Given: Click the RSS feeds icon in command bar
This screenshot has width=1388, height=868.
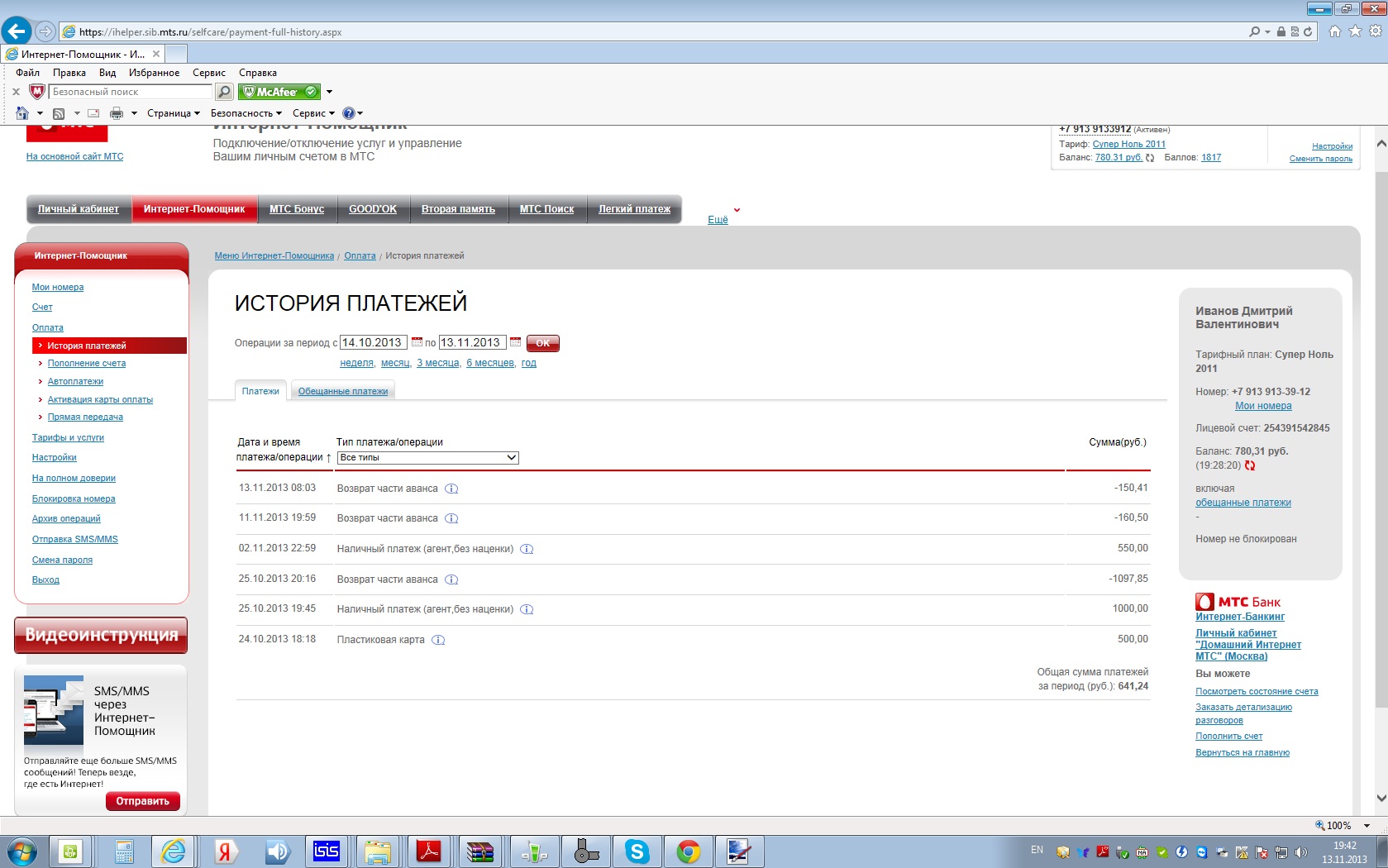Looking at the screenshot, I should click(59, 113).
